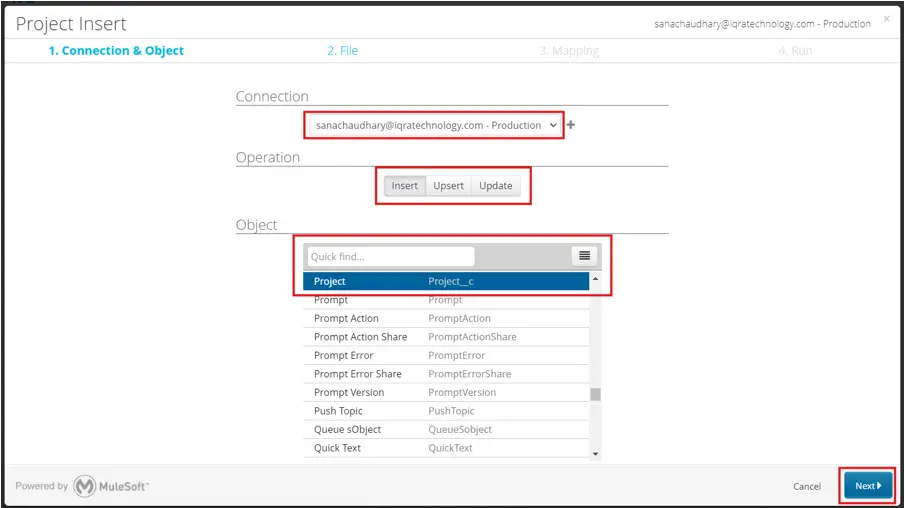Open the object list view options icon
Image resolution: width=905 pixels, height=508 pixels.
click(x=584, y=256)
